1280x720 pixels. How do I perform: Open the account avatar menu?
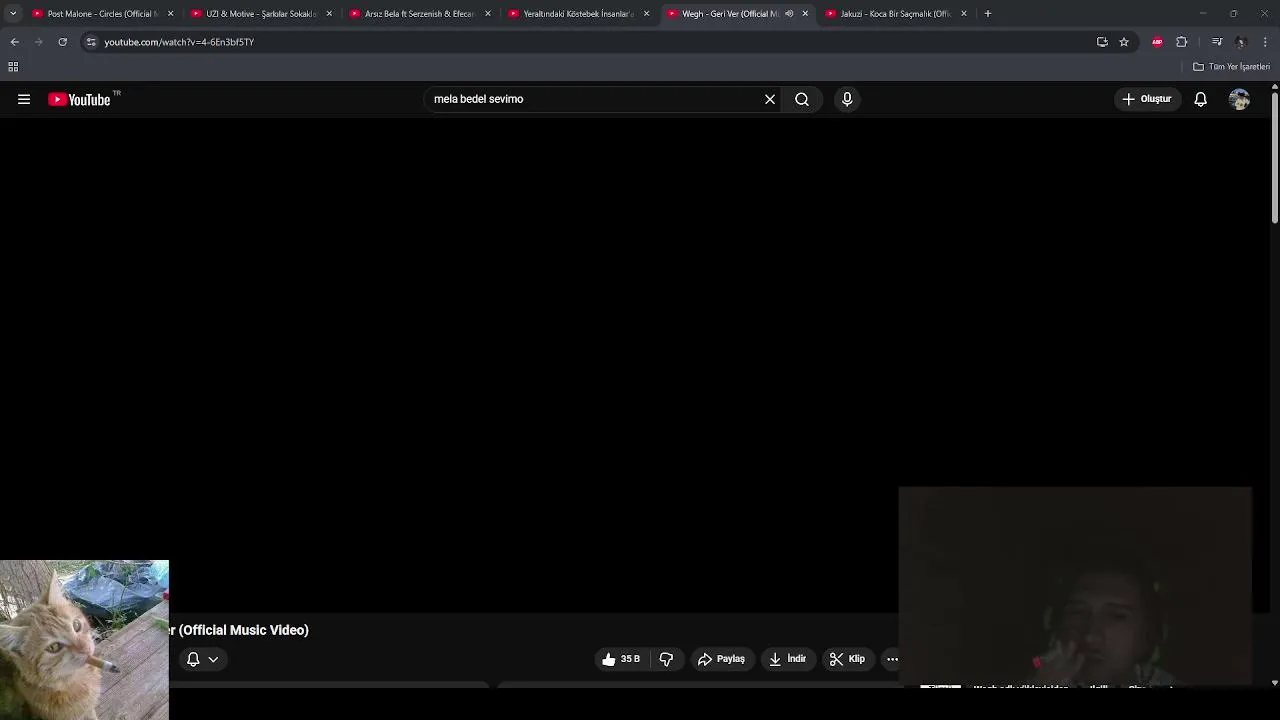[1239, 99]
